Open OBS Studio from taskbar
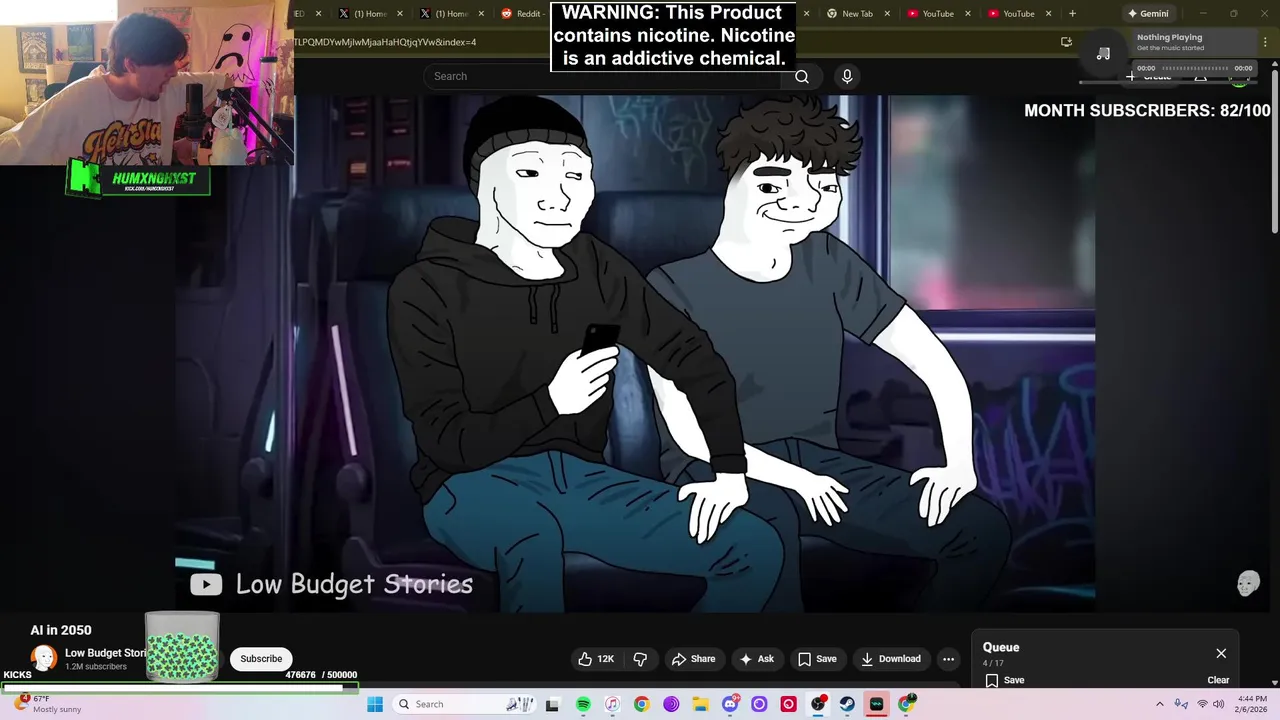The height and width of the screenshot is (720, 1280). tap(818, 704)
